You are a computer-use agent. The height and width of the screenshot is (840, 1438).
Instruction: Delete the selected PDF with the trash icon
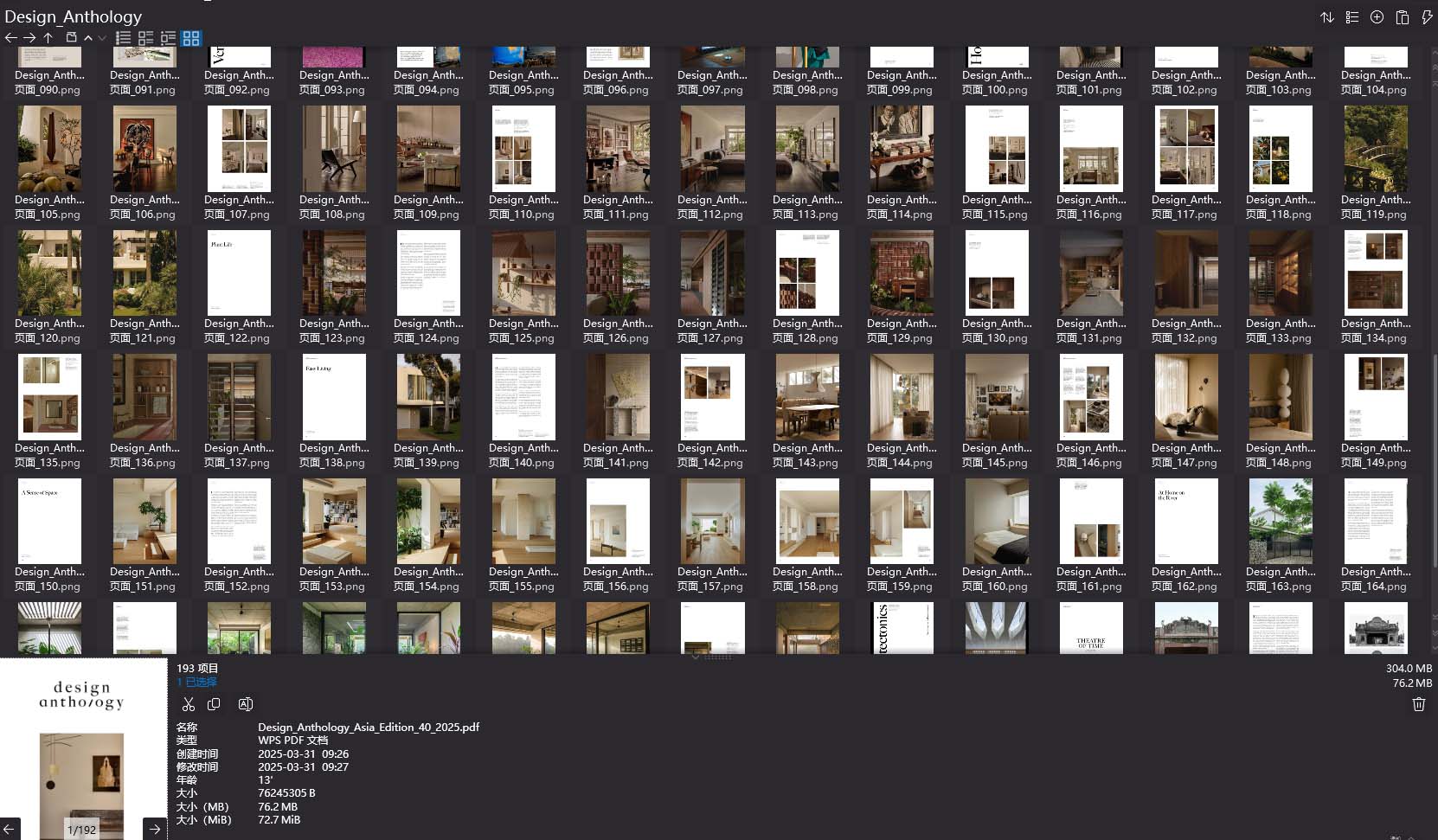(1418, 704)
